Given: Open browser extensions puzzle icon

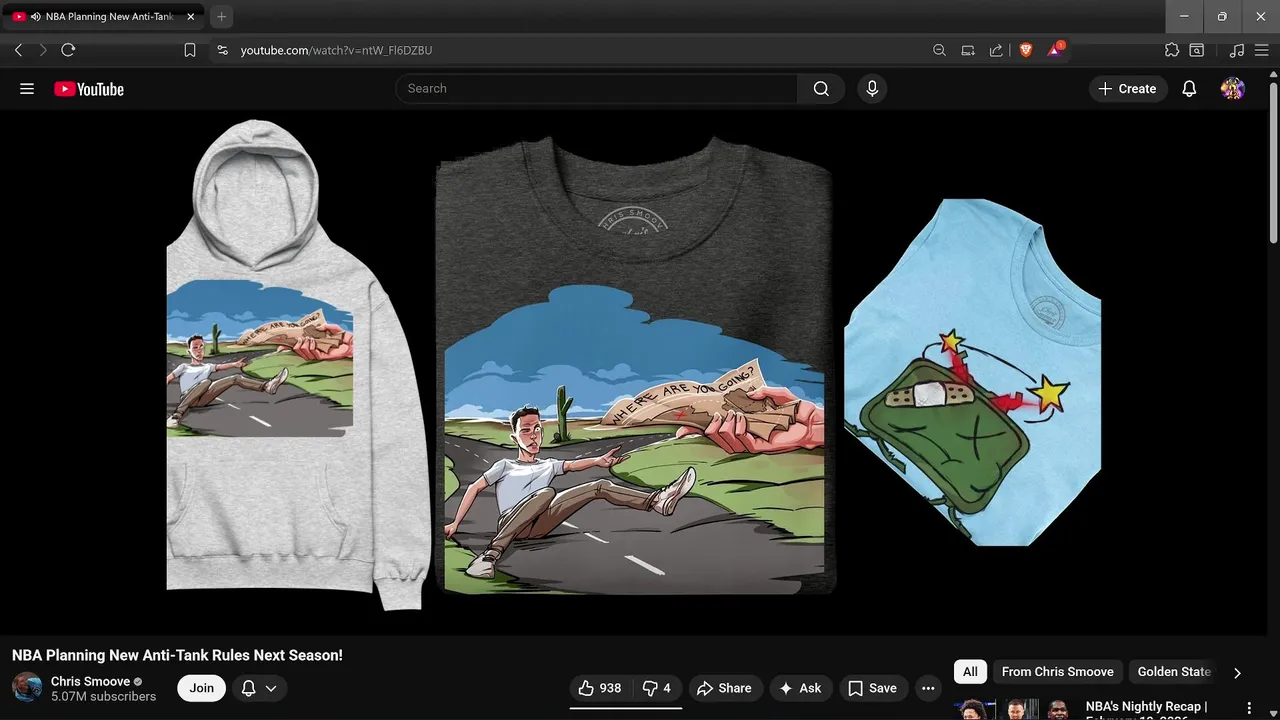Looking at the screenshot, I should pos(1172,50).
